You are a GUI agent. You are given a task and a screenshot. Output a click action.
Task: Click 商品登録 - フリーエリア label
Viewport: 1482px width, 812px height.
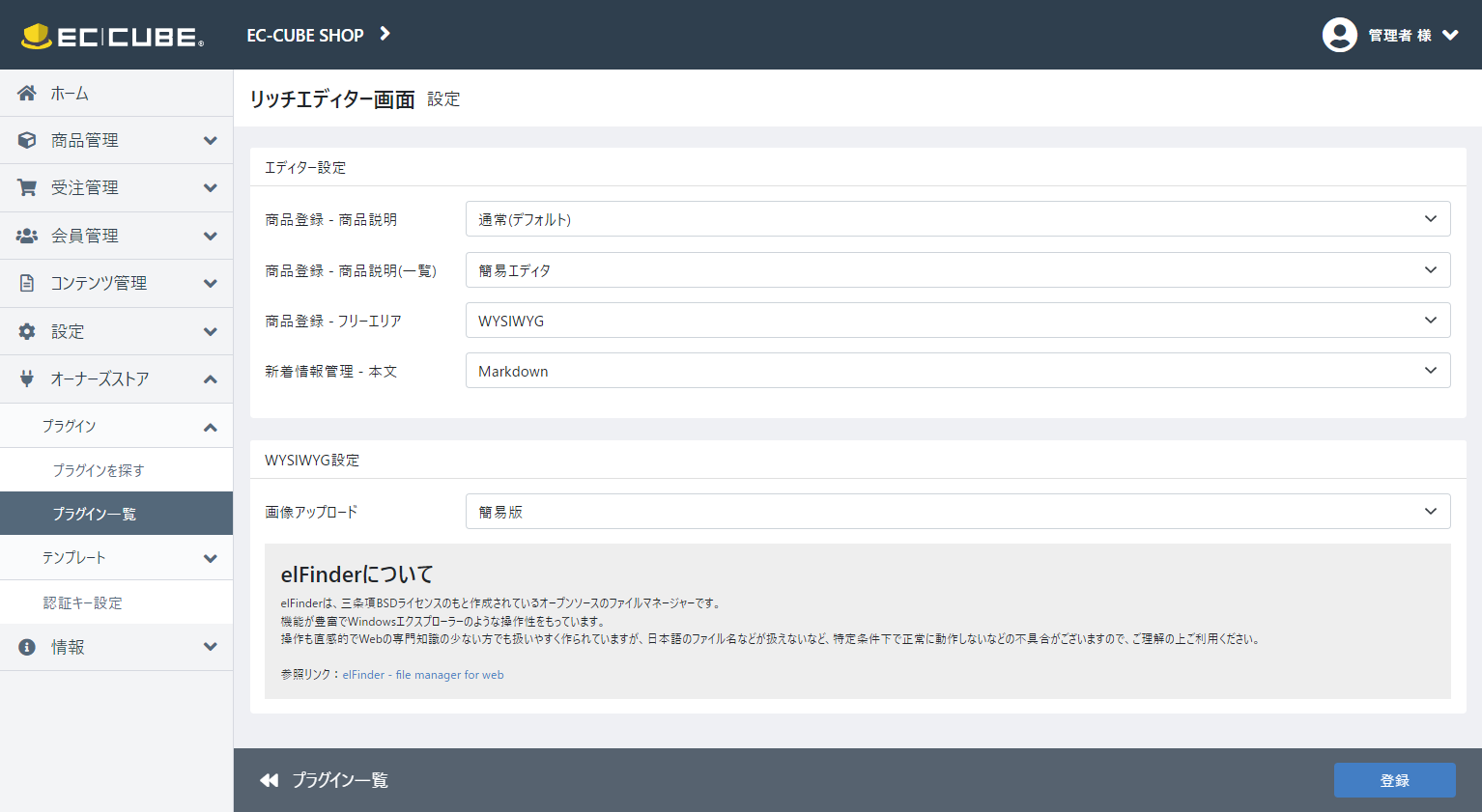(333, 321)
